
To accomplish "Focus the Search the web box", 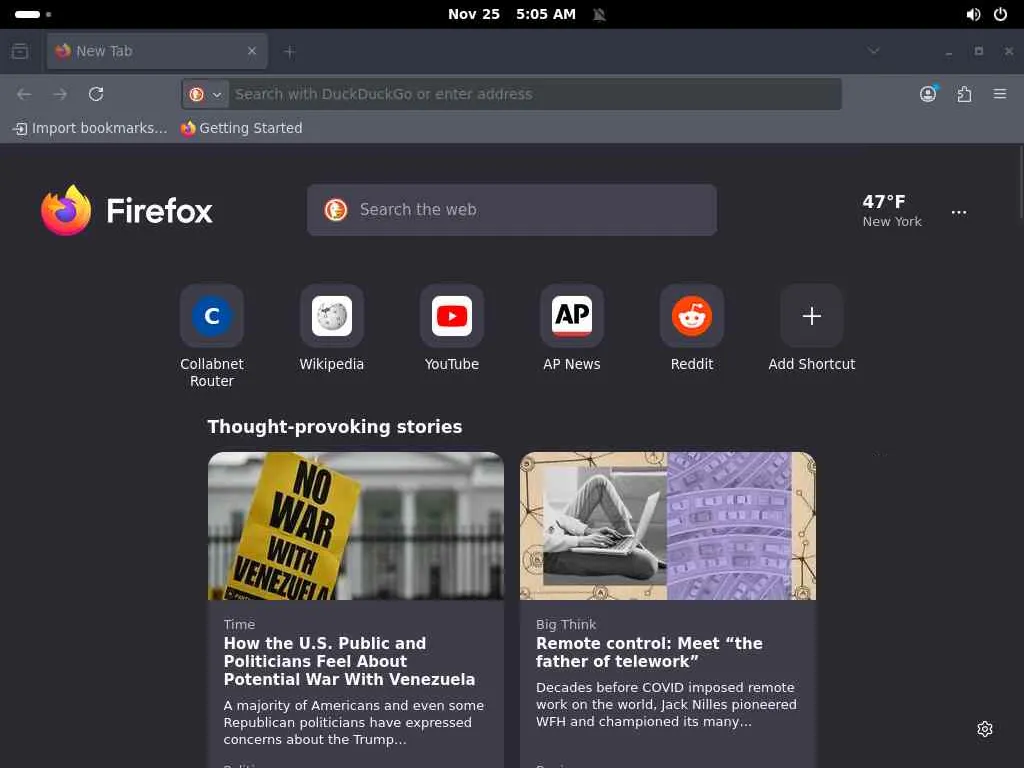I will [x=512, y=210].
